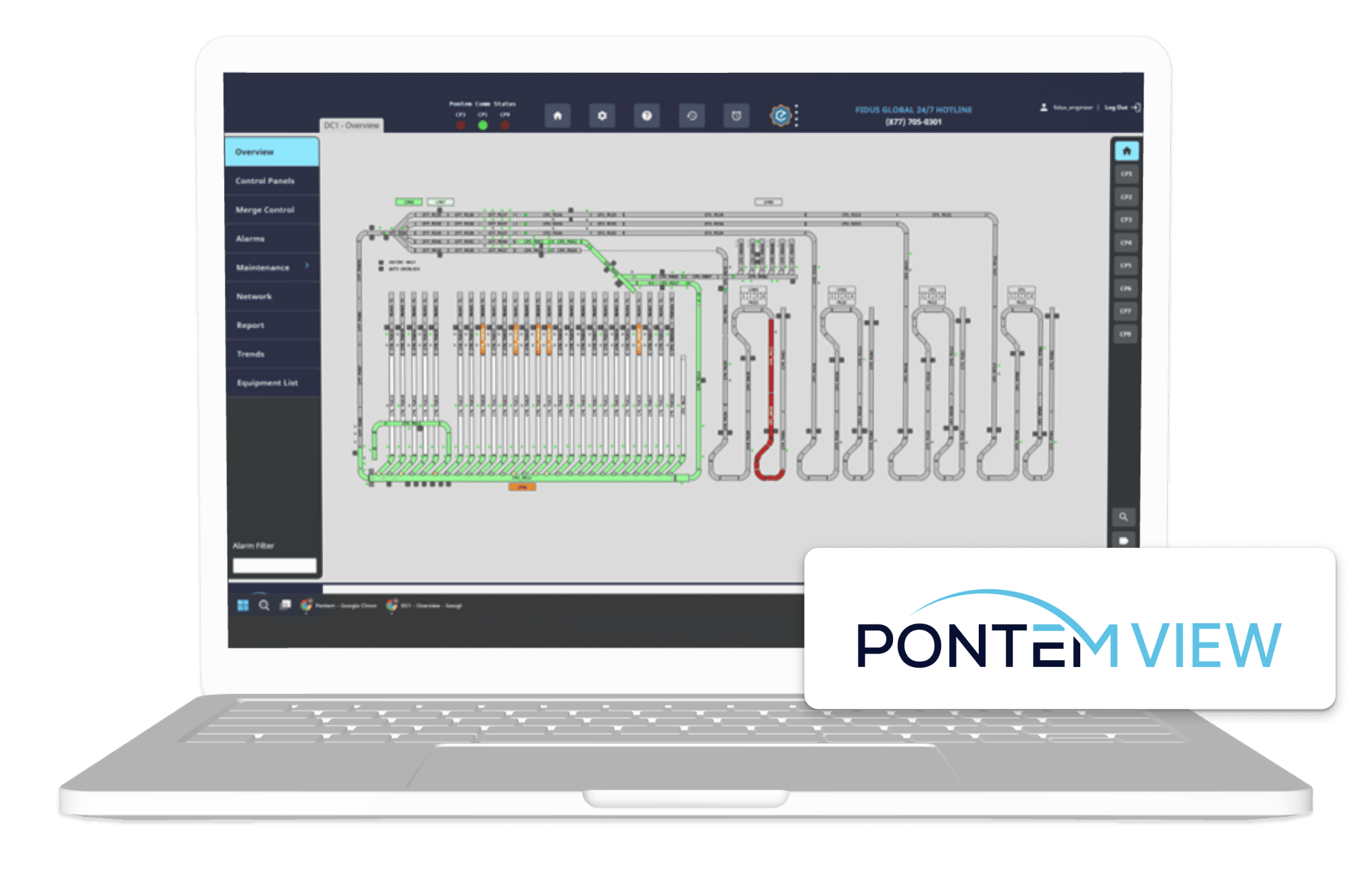Click the tag icon below the magnifier
1352x896 pixels.
1124,541
